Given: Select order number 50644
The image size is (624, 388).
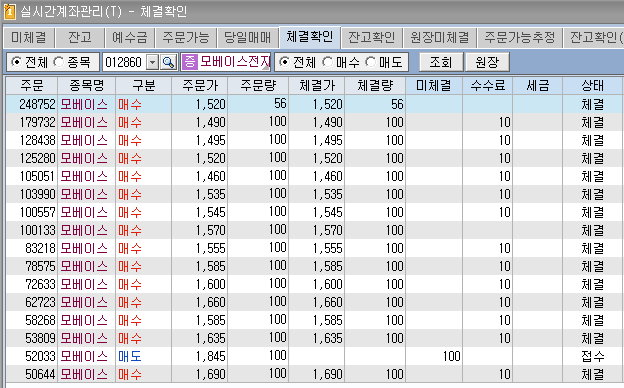Looking at the screenshot, I should coord(40,374).
